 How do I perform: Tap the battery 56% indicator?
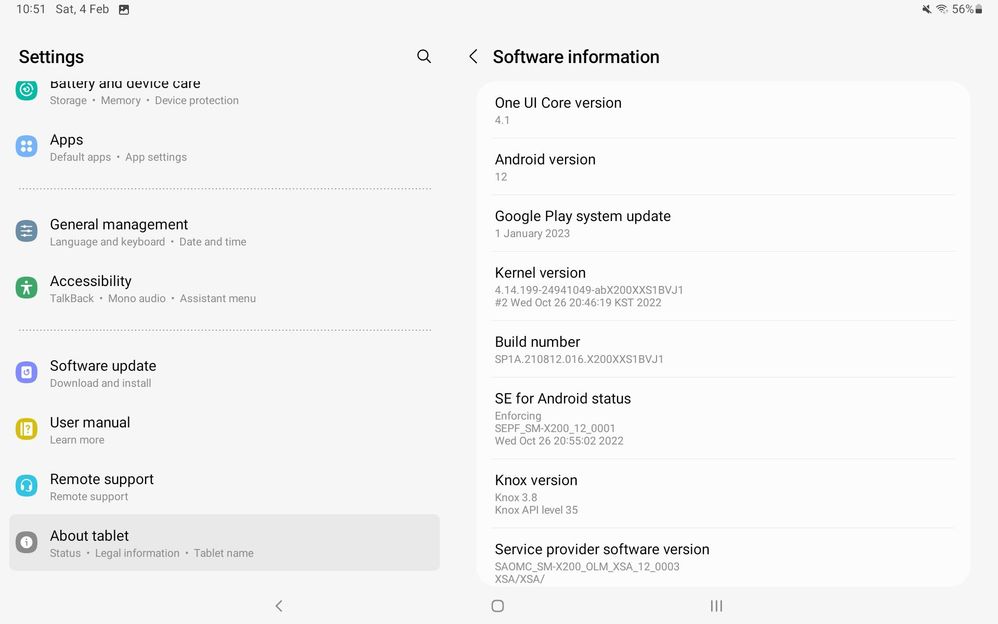(967, 9)
